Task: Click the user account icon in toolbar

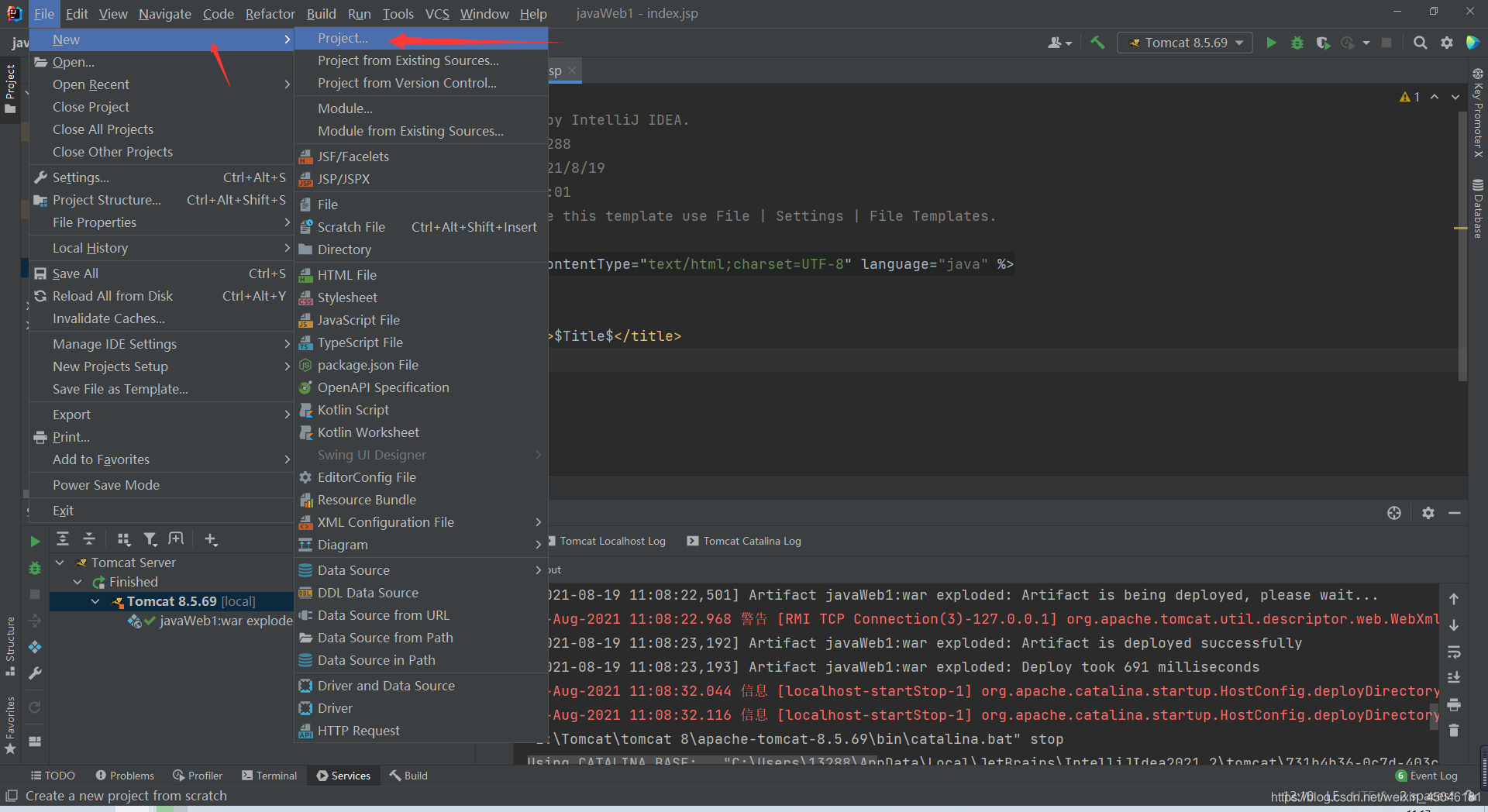Action: coord(1059,43)
